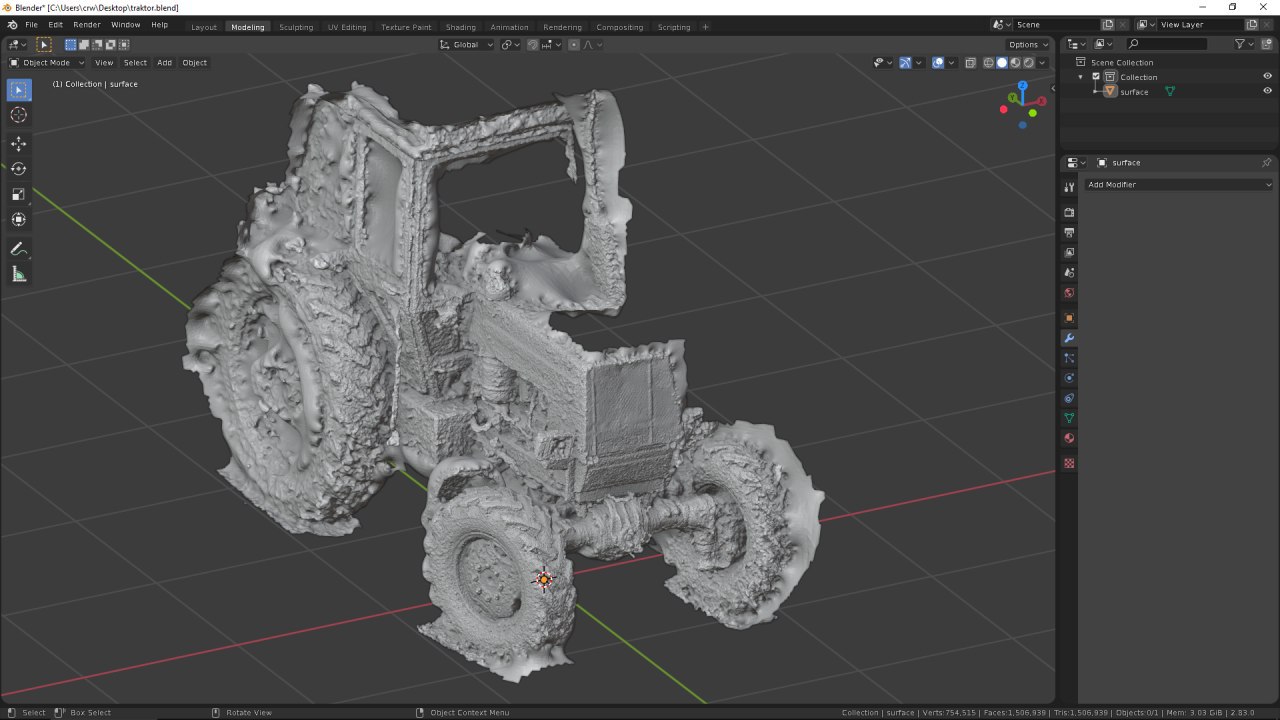The width and height of the screenshot is (1280, 720).
Task: Open the Tool properties tab
Action: (1069, 187)
